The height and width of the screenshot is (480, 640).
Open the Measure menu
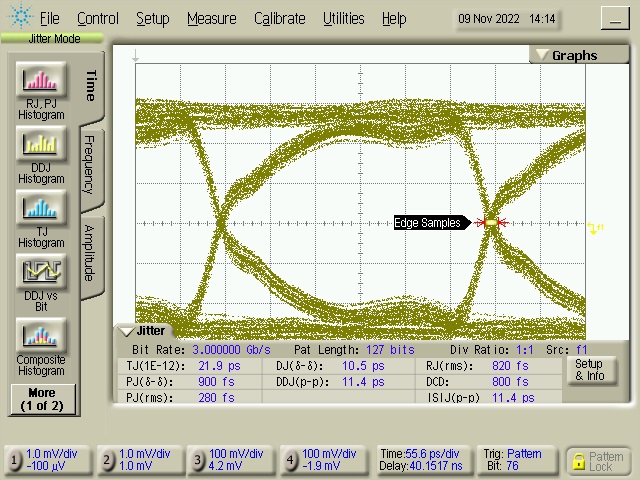pos(211,18)
